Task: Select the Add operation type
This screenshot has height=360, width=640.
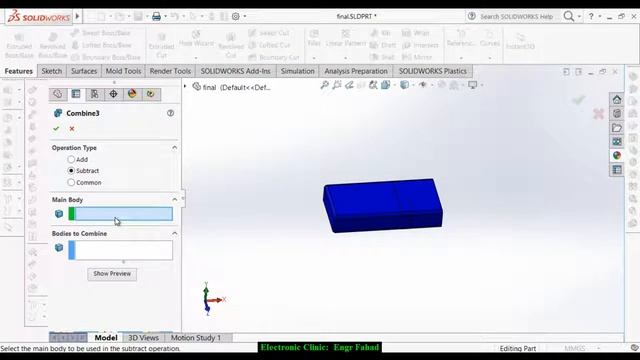Action: 71,159
